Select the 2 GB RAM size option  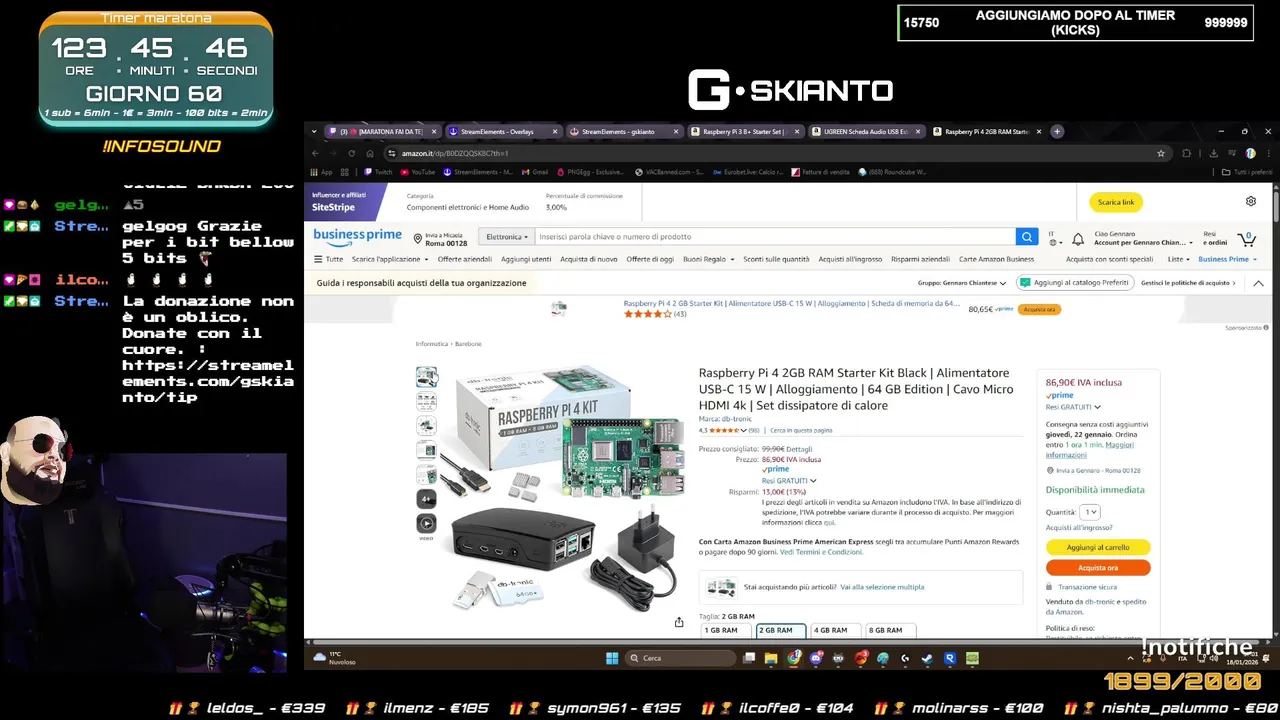click(x=780, y=631)
